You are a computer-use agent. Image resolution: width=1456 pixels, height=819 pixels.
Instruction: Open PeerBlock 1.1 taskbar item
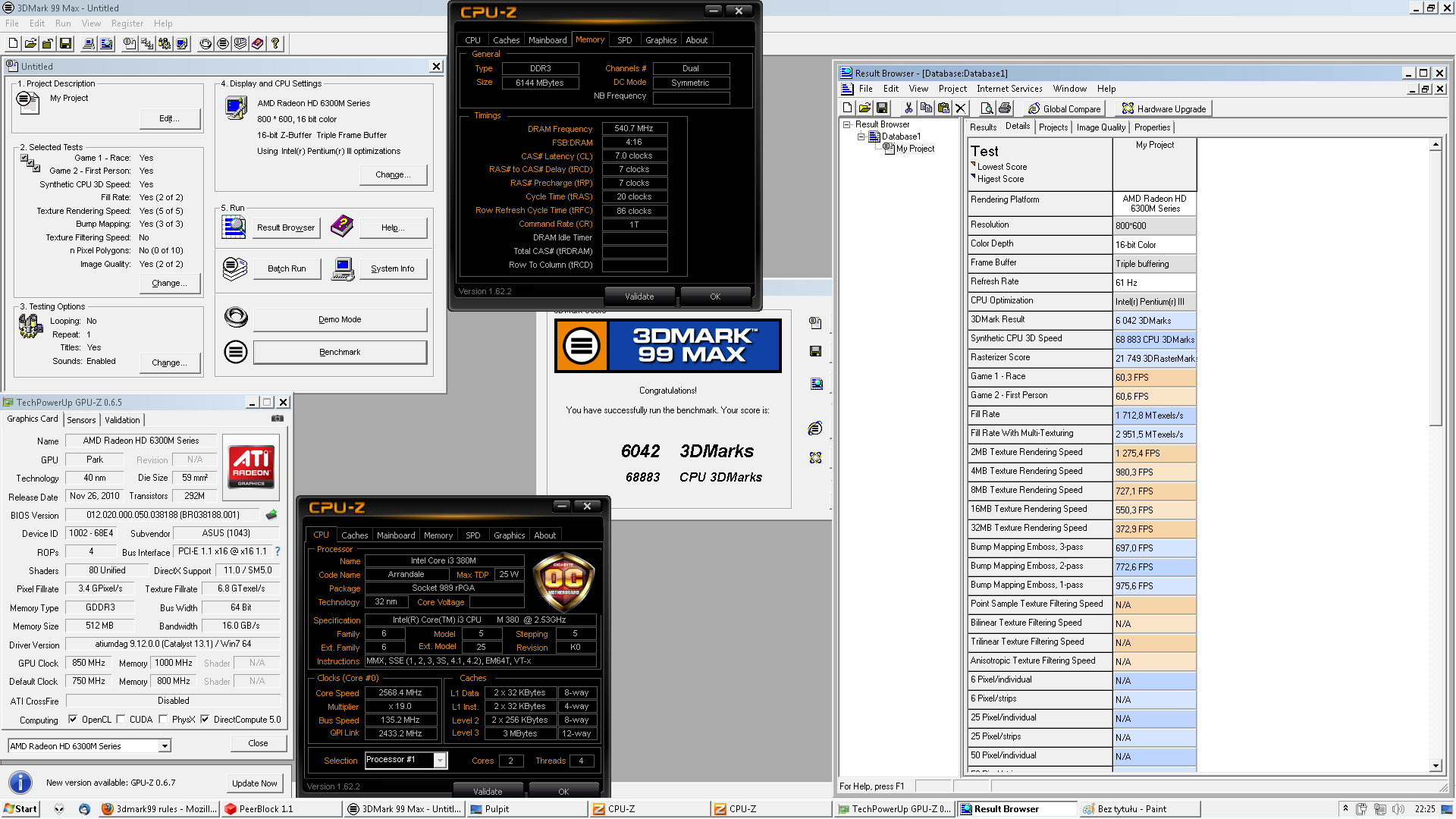pyautogui.click(x=281, y=809)
